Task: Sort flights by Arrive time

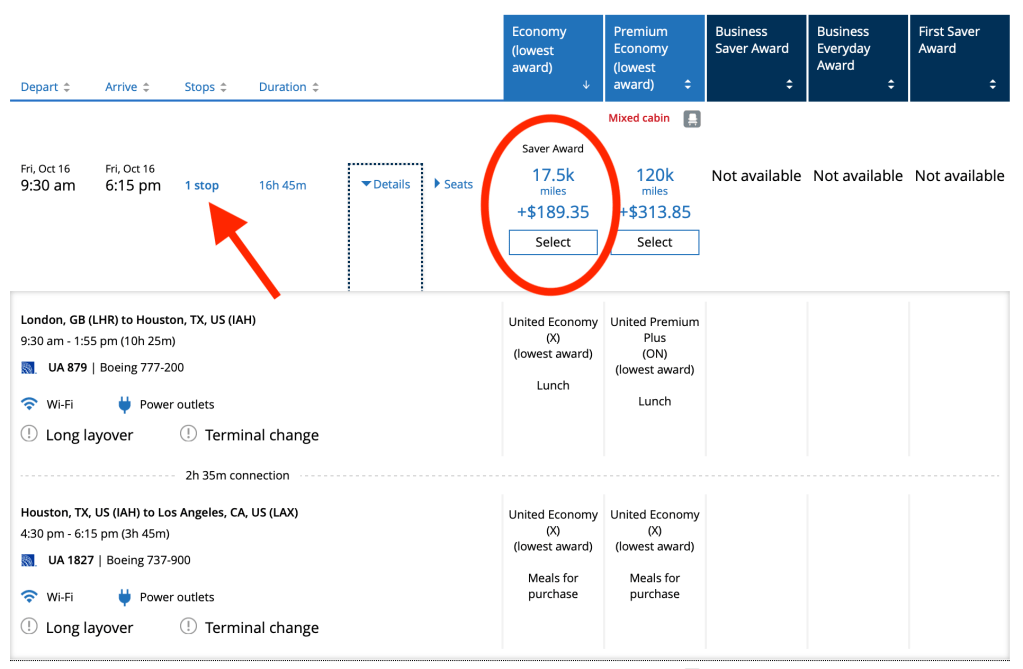Action: point(127,87)
